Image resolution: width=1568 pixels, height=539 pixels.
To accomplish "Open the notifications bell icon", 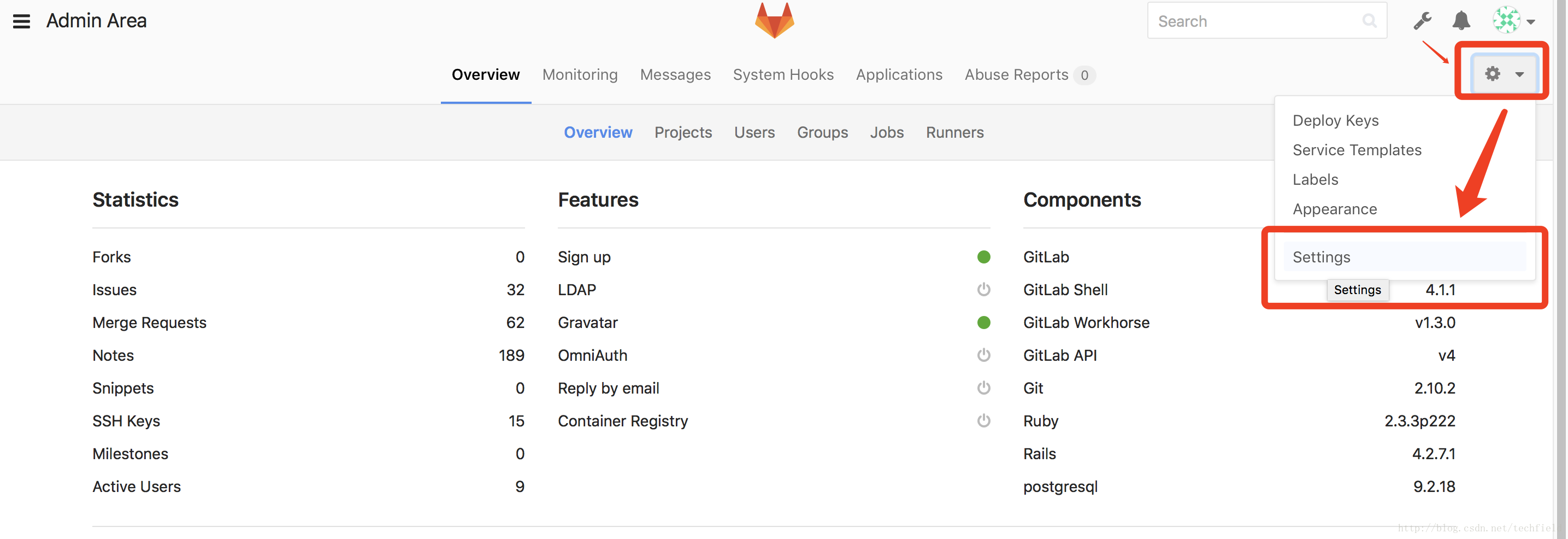I will pos(1461,21).
